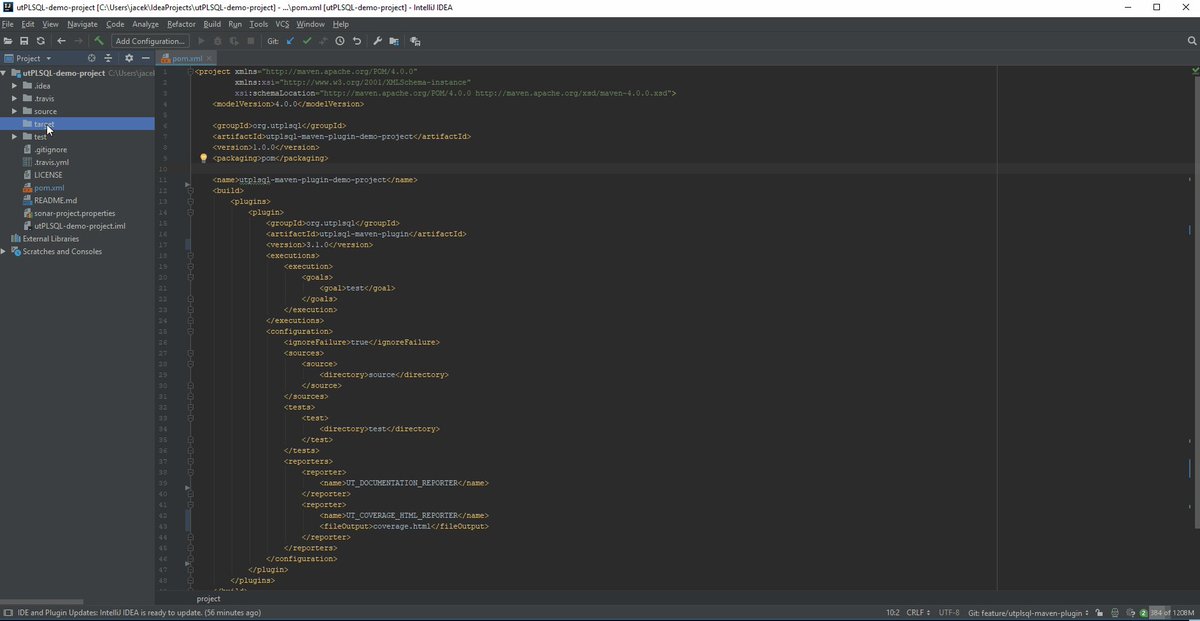Build project with the green hammer icon
This screenshot has height=621, width=1200.
99,41
